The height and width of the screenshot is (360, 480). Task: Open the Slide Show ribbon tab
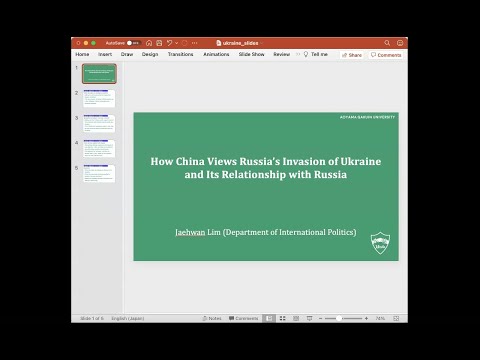pos(251,54)
